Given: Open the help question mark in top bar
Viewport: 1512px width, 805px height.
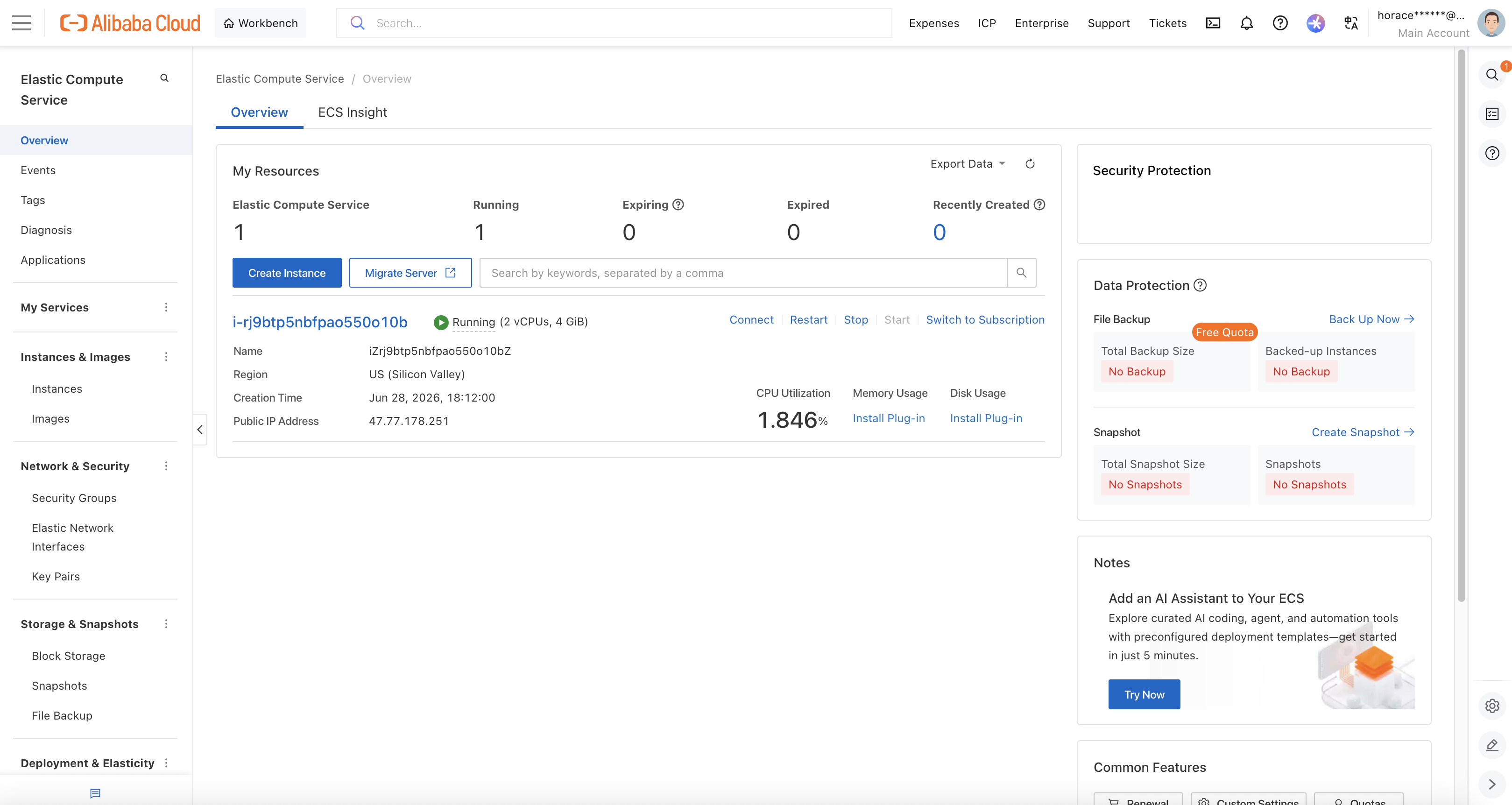Looking at the screenshot, I should tap(1280, 23).
